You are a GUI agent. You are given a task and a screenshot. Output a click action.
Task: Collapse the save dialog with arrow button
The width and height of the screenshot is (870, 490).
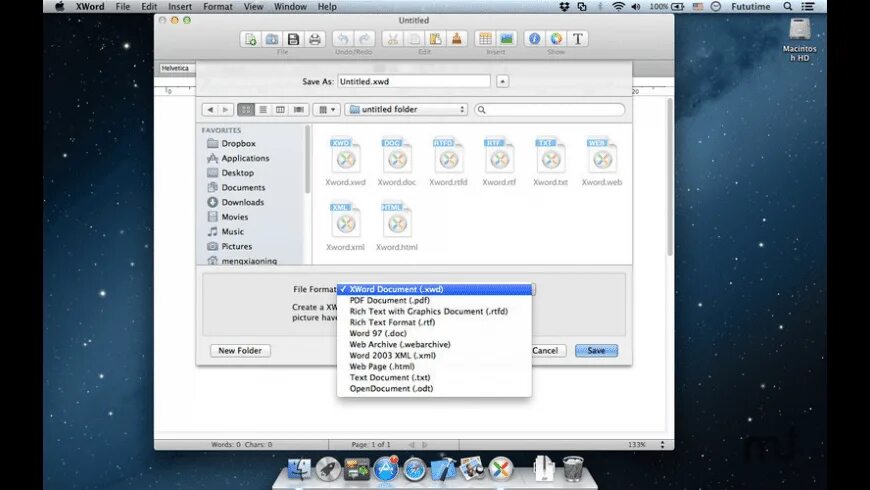[x=502, y=82]
